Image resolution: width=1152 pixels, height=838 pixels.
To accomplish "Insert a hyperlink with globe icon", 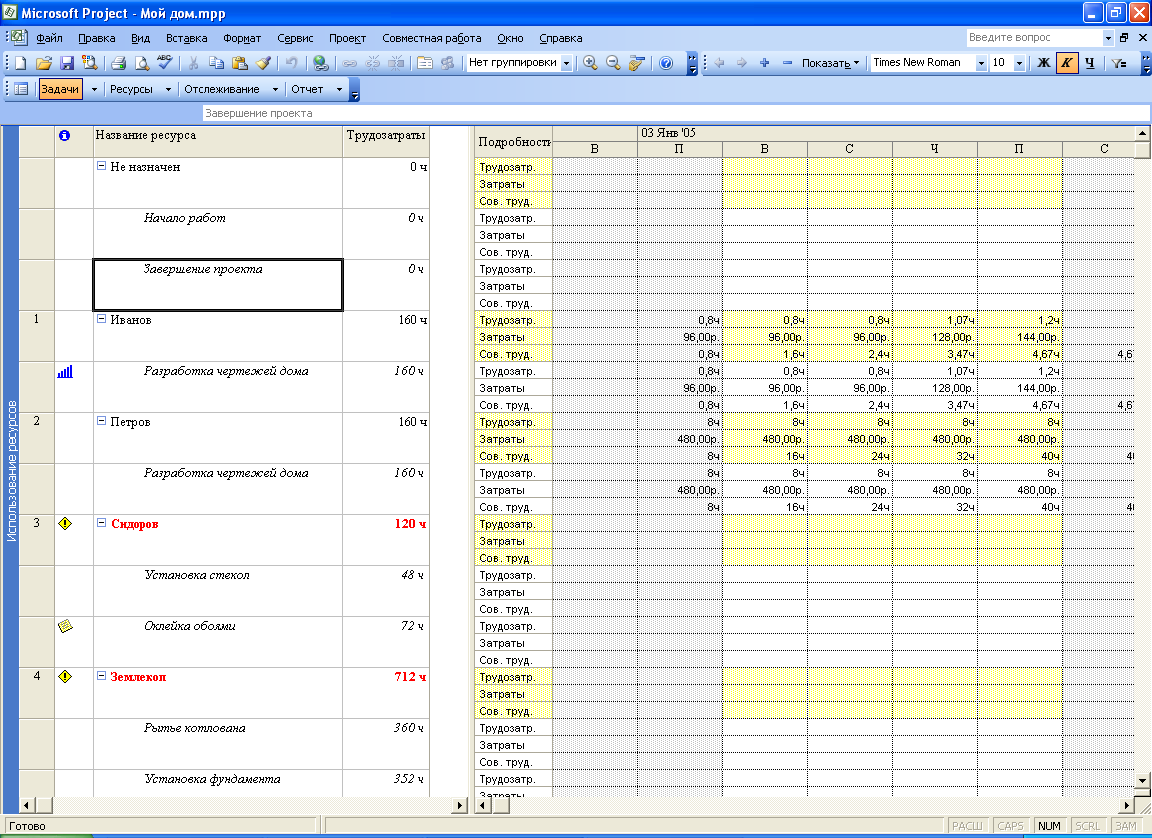I will (320, 63).
